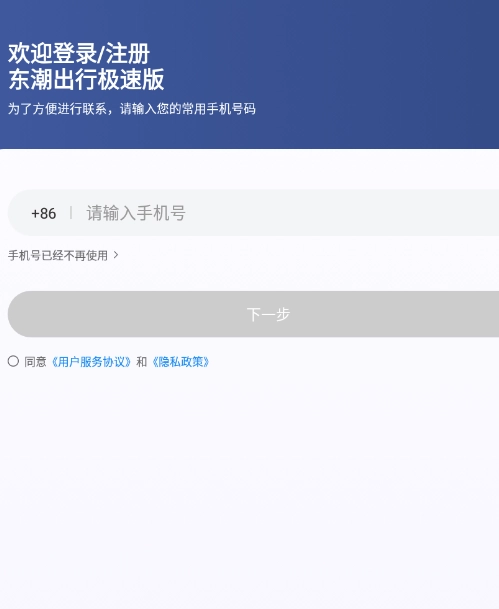Click the 欢迎登录/注册 heading
This screenshot has height=609, width=499.
[79, 53]
